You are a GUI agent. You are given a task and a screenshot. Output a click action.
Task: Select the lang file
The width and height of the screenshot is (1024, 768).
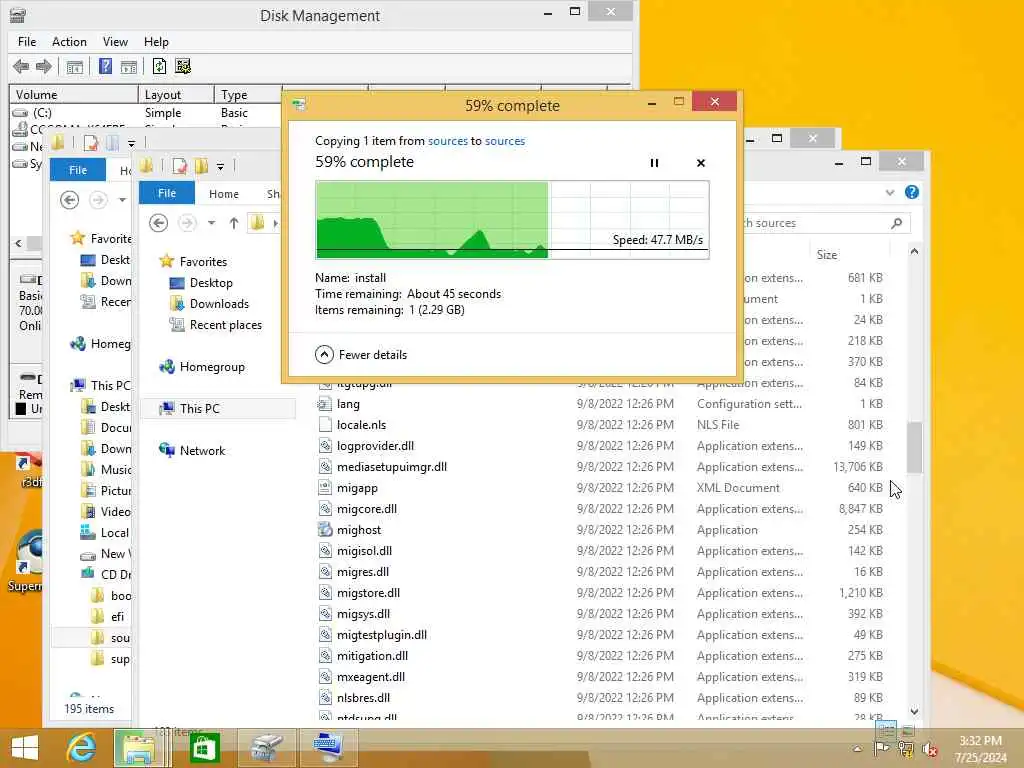[x=348, y=404]
